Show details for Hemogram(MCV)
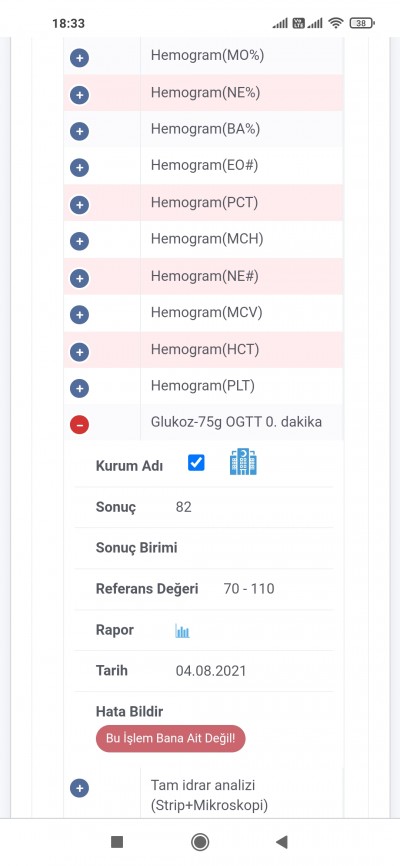 (80, 315)
